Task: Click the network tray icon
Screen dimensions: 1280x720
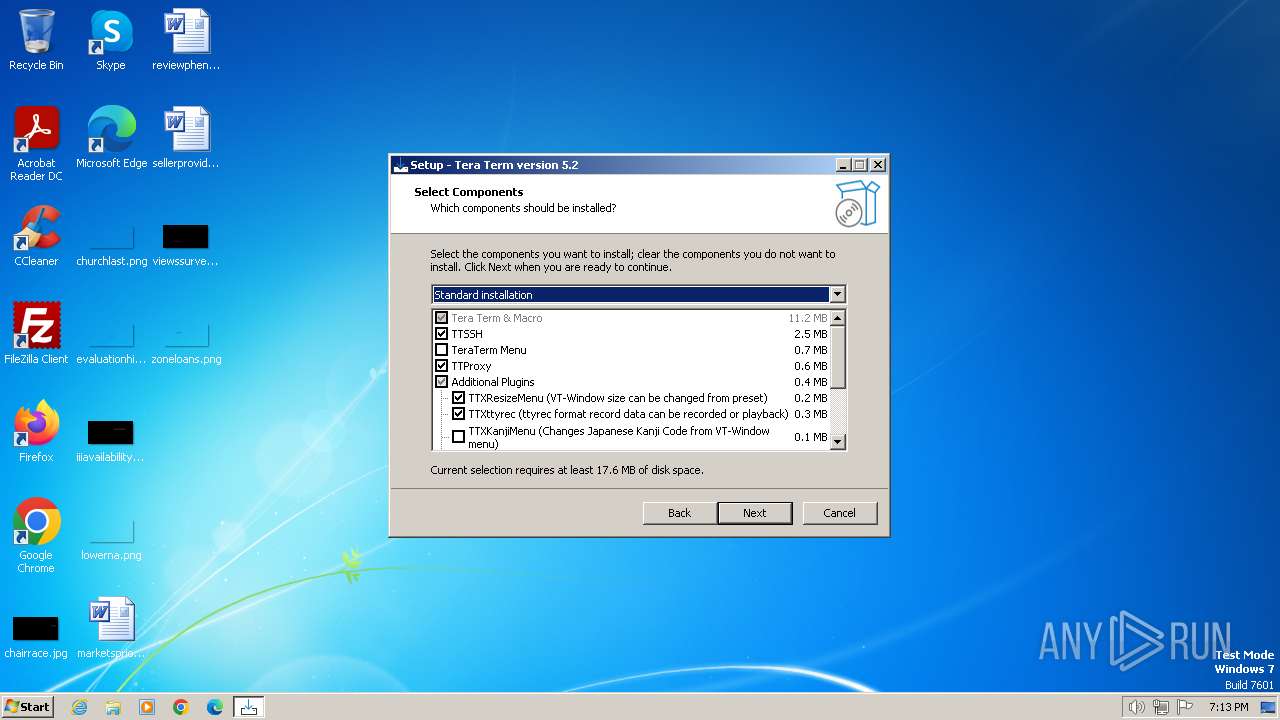Action: tap(1161, 707)
